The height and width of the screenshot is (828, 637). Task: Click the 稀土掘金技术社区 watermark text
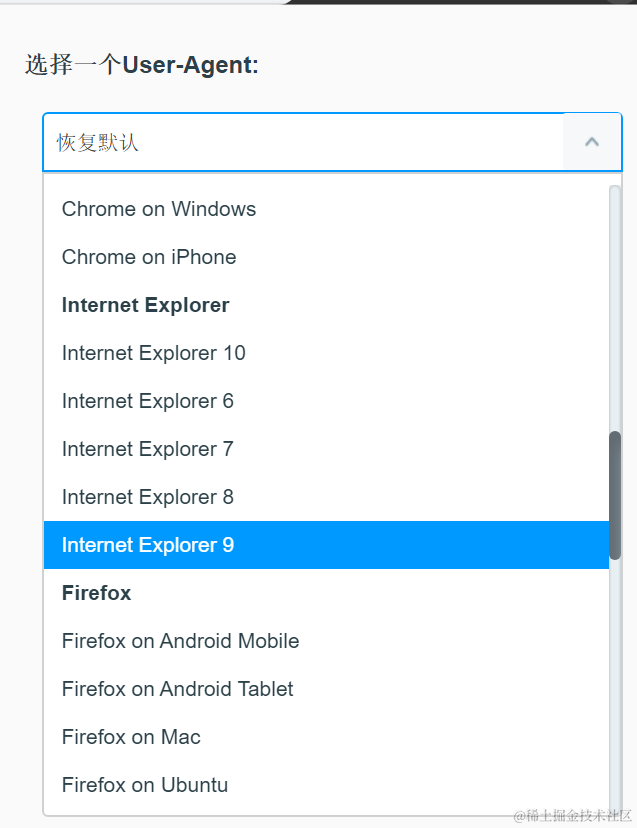click(573, 816)
